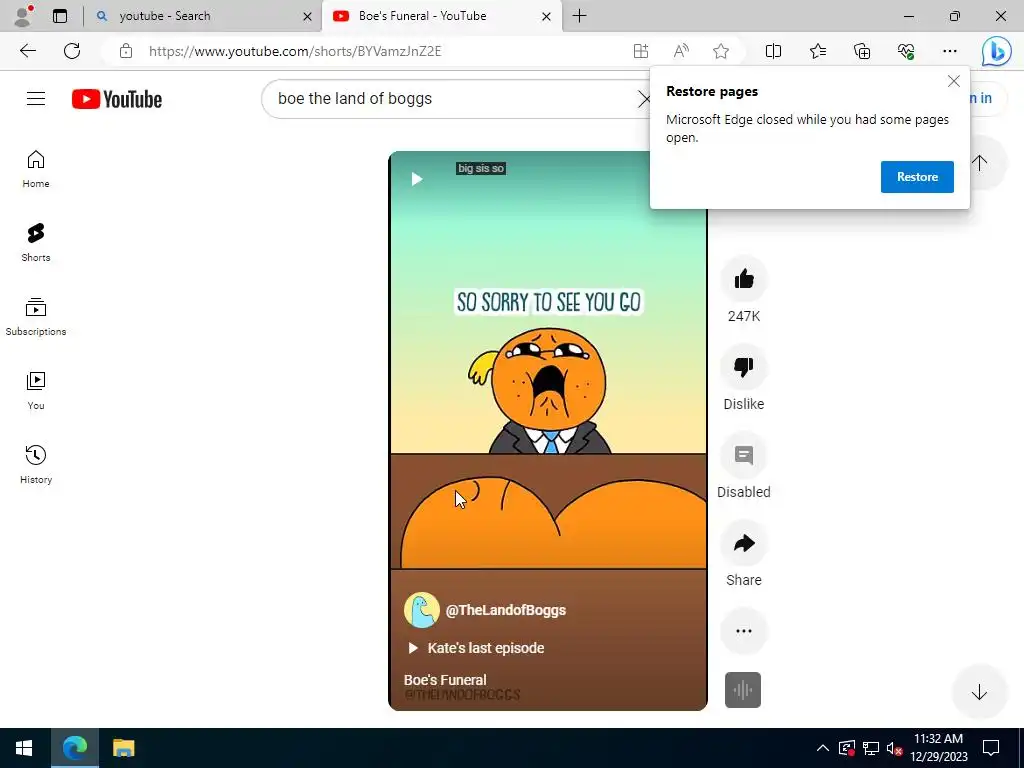Add this page to favorites star
This screenshot has height=768, width=1024.
(721, 51)
